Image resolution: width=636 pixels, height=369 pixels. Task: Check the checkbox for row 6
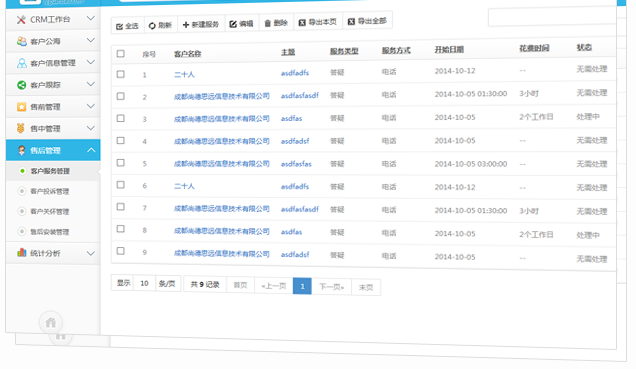pos(120,184)
